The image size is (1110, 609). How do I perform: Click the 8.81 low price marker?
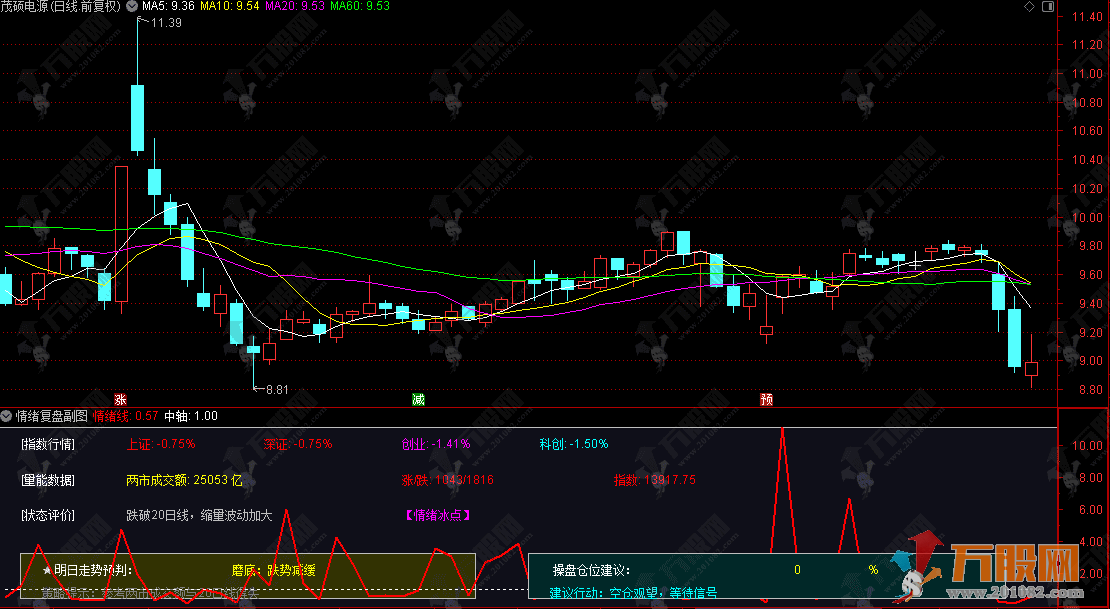click(273, 389)
